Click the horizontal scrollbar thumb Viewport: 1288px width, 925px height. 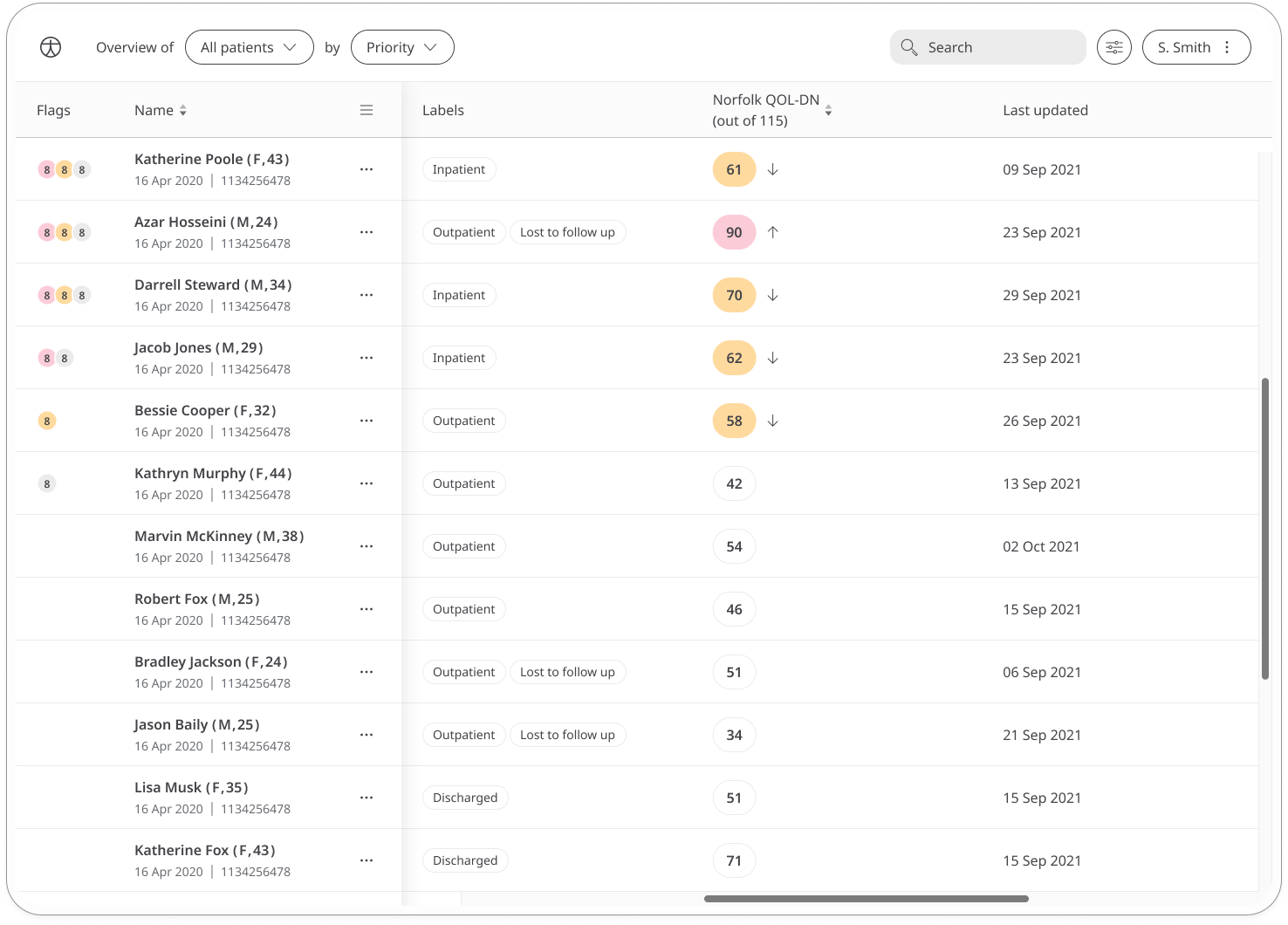[x=867, y=899]
